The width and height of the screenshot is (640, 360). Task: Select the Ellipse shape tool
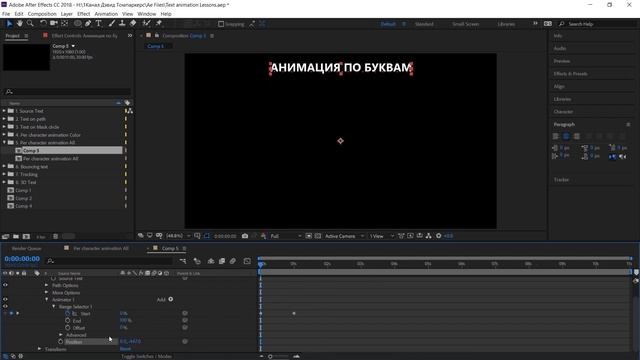(78, 24)
